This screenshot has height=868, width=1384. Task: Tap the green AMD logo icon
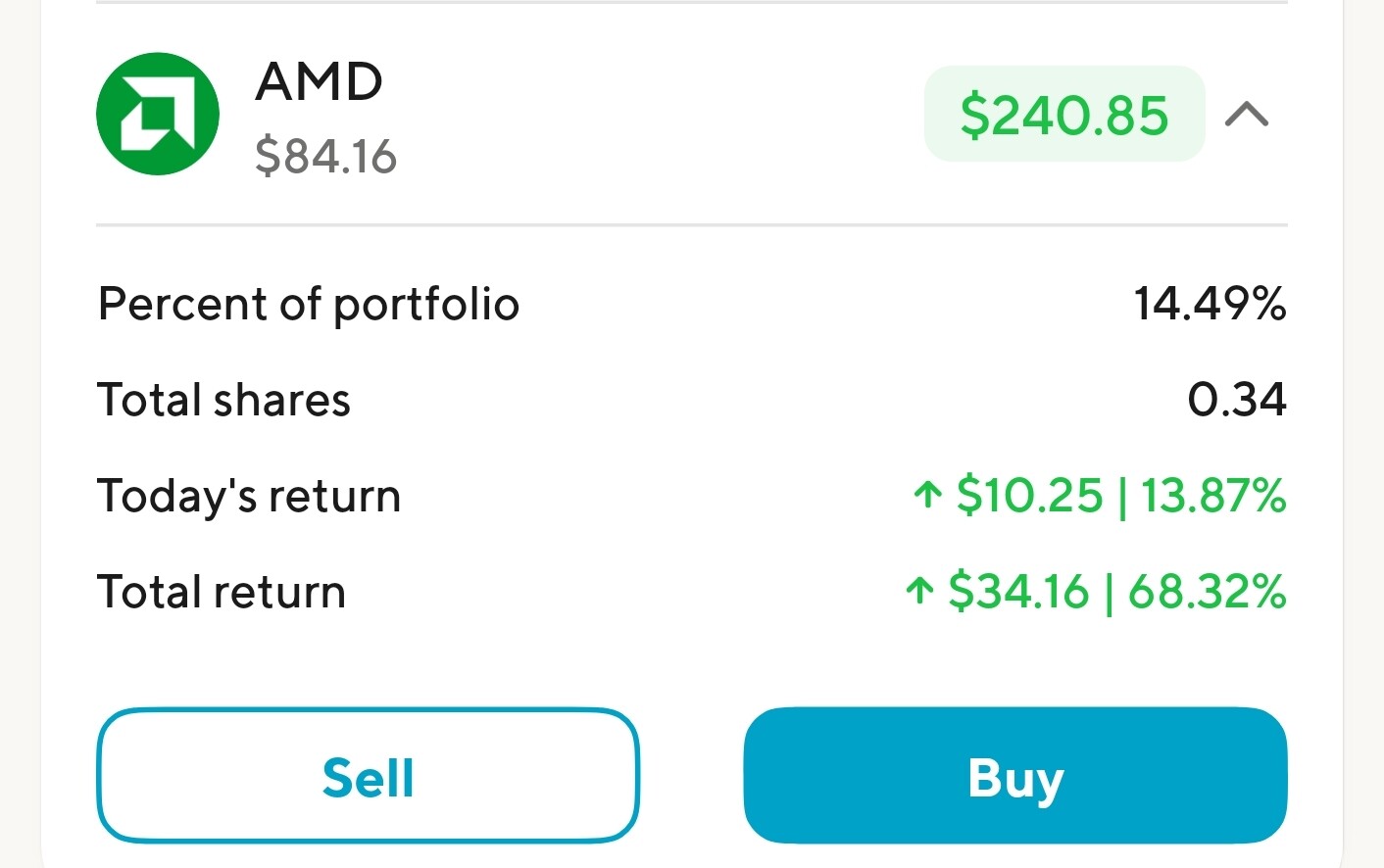click(x=157, y=114)
